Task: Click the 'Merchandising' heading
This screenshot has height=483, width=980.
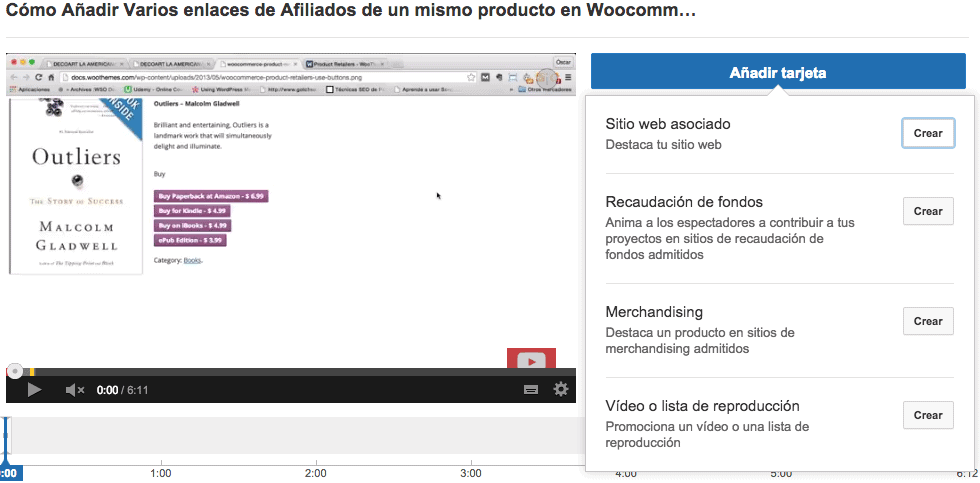Action: (x=654, y=312)
